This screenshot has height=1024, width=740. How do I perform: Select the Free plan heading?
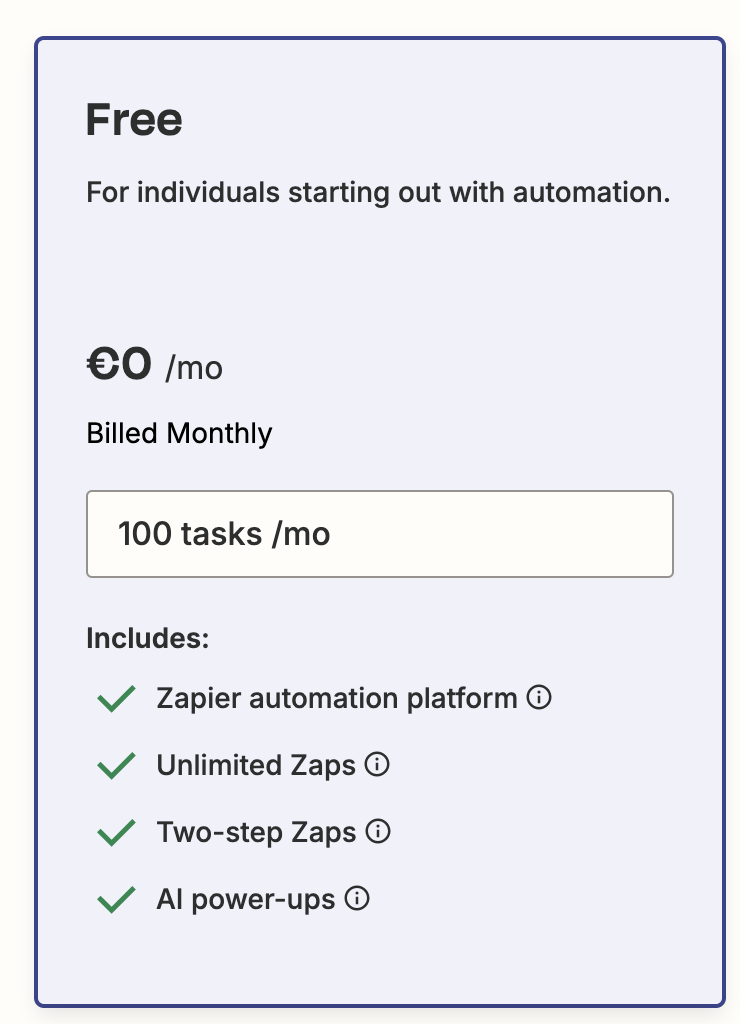click(134, 119)
